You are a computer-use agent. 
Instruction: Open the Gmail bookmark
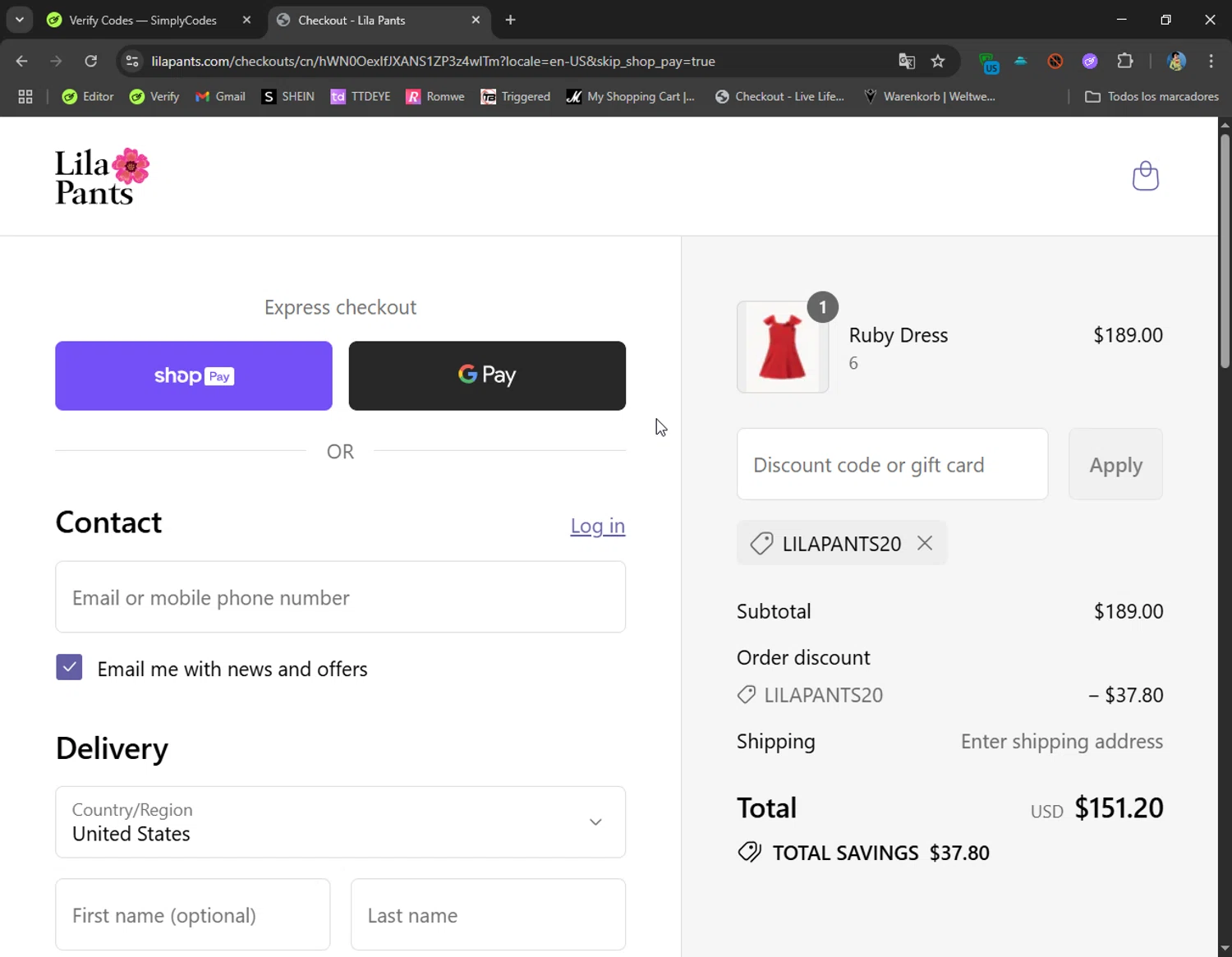point(220,96)
